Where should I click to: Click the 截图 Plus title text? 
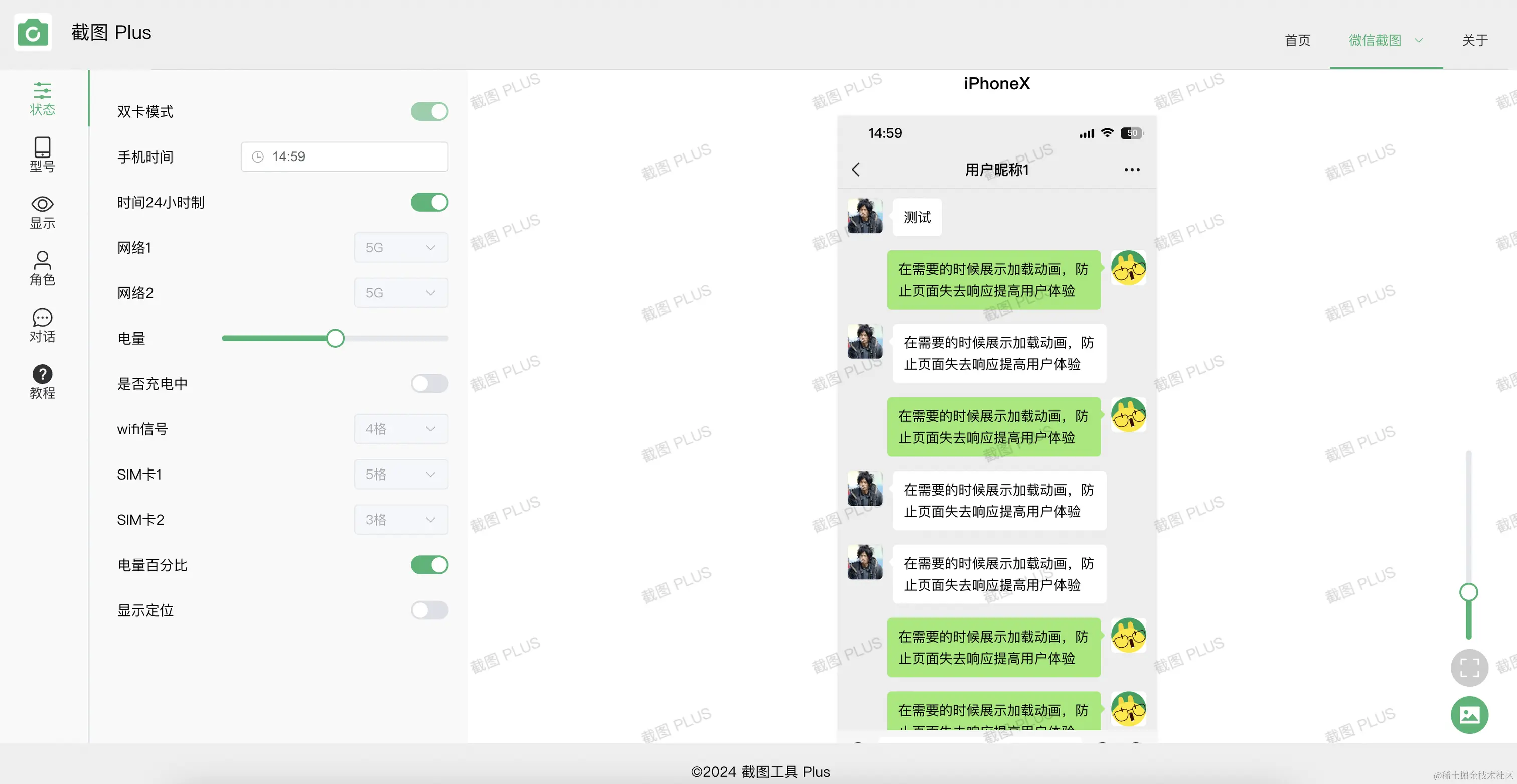coord(111,33)
